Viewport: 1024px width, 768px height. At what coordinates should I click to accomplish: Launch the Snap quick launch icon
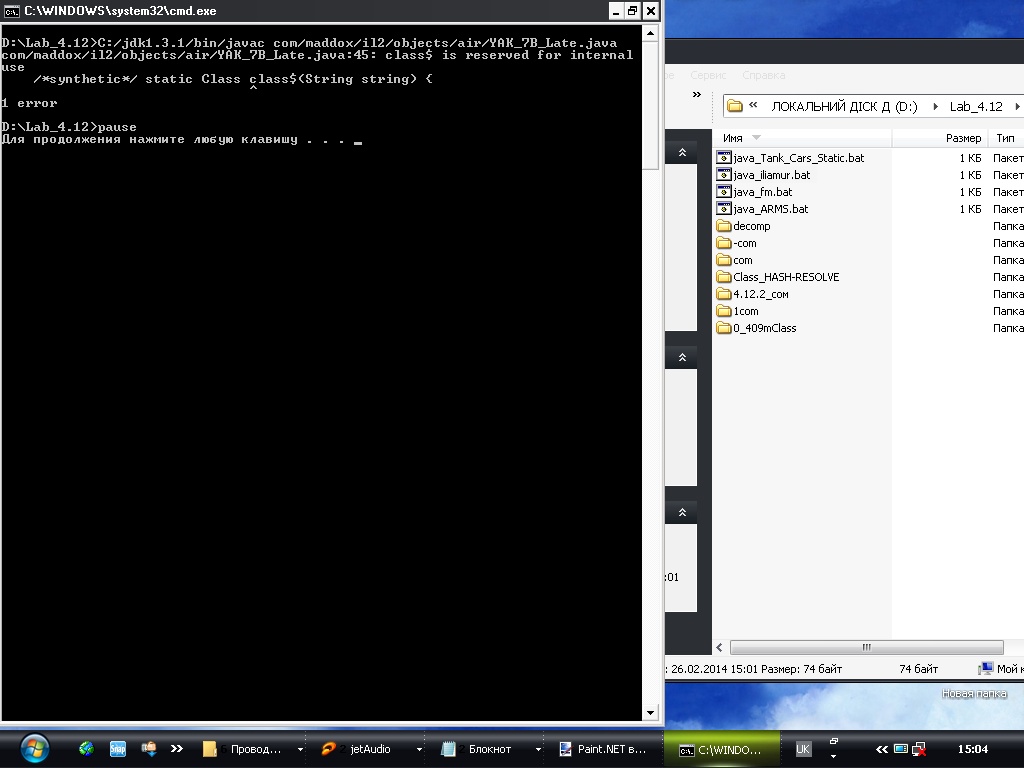pos(118,749)
